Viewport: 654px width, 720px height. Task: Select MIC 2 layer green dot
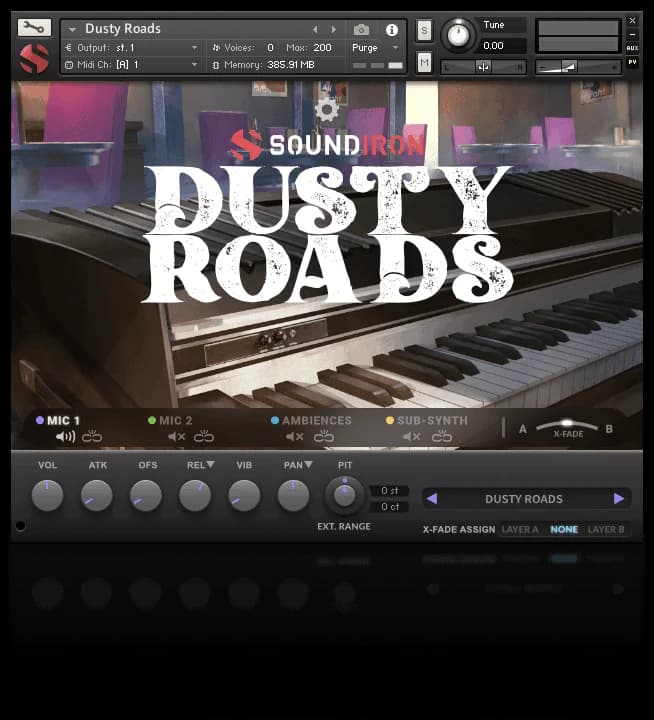pos(152,420)
